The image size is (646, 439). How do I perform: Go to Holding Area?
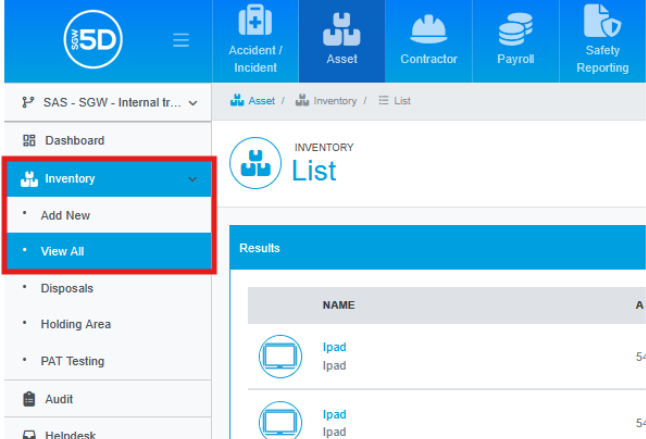[75, 325]
